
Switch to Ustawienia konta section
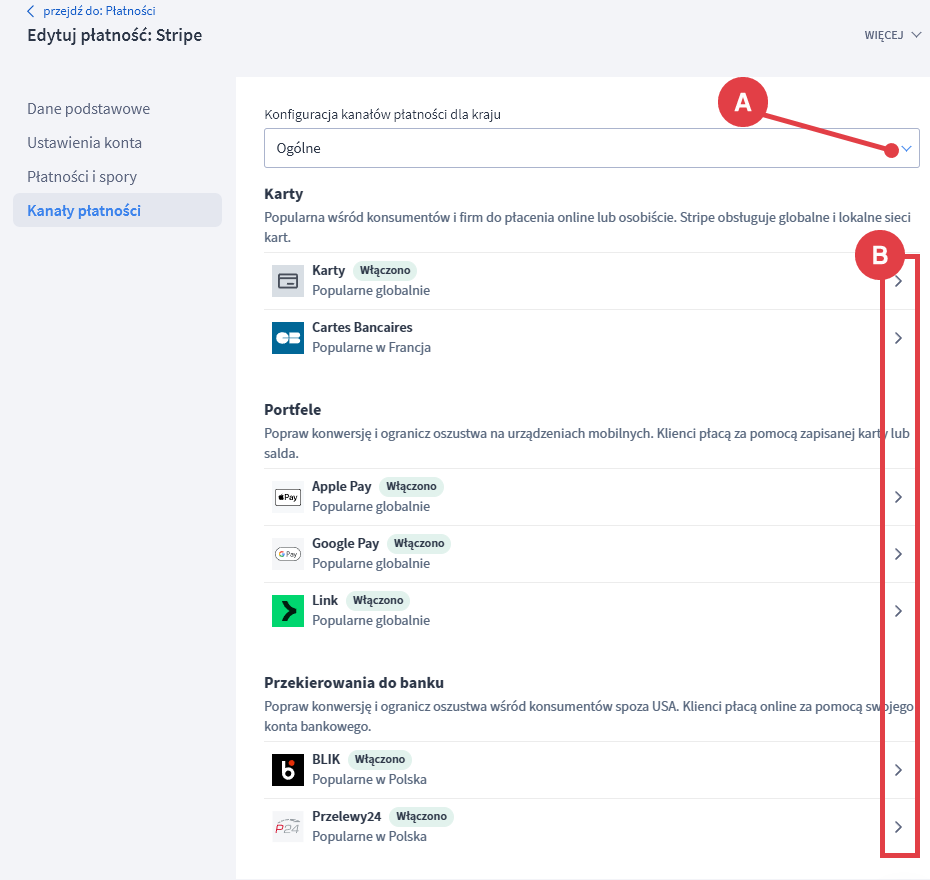(x=85, y=142)
